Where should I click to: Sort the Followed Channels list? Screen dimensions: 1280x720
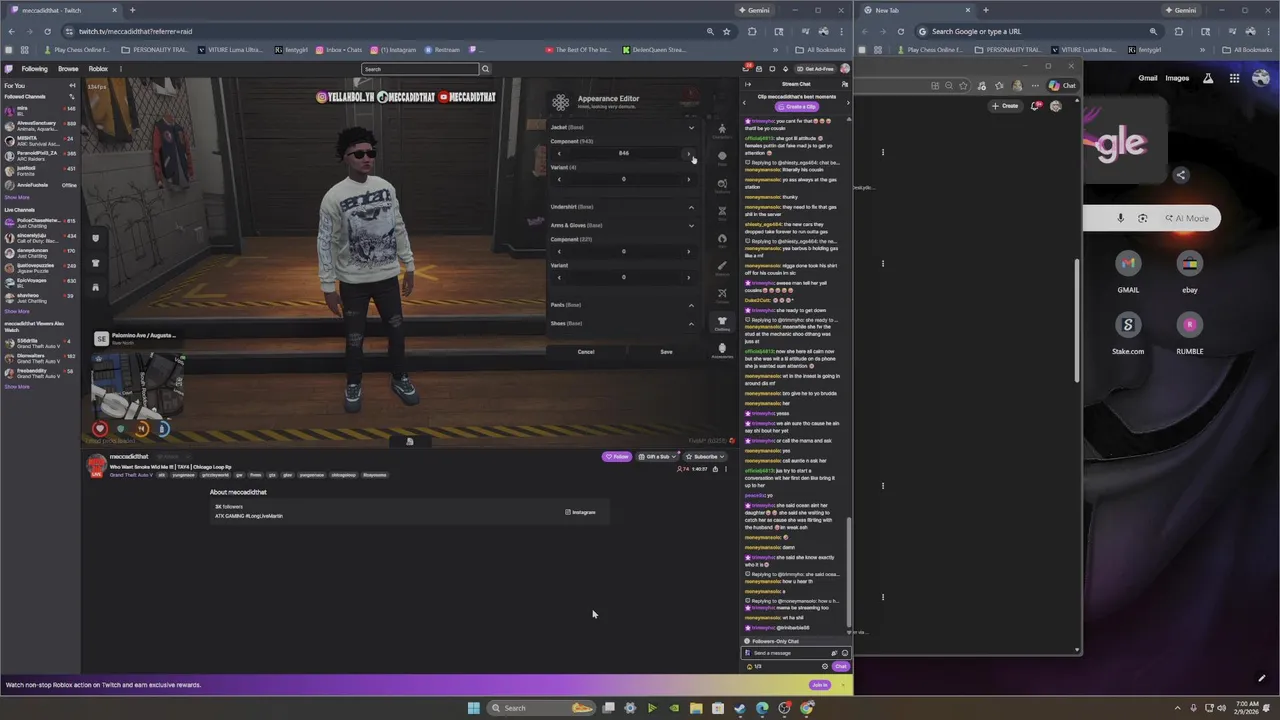[x=72, y=98]
